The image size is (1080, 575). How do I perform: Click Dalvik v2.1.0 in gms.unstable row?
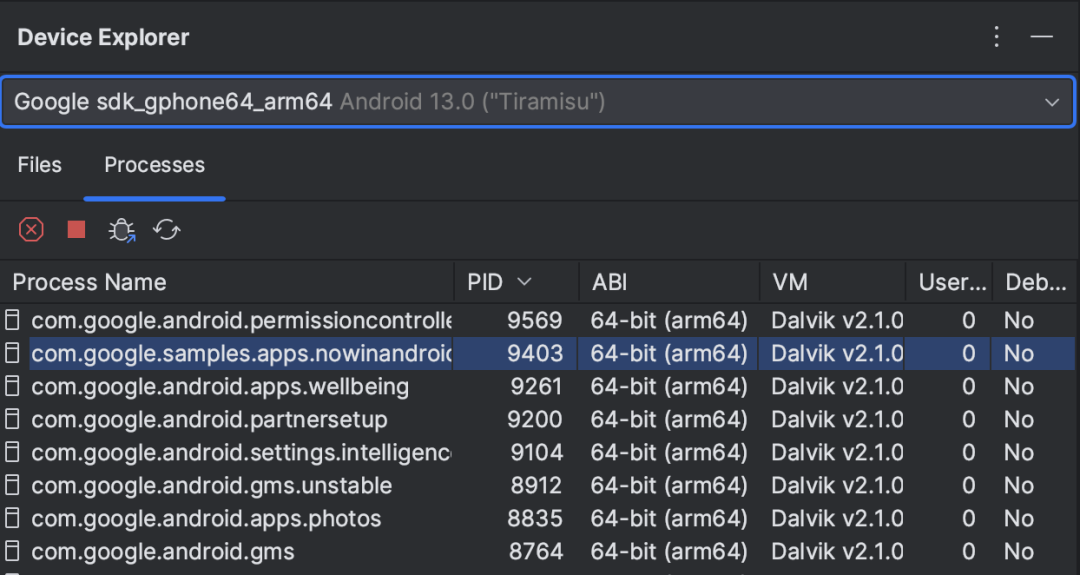point(837,485)
